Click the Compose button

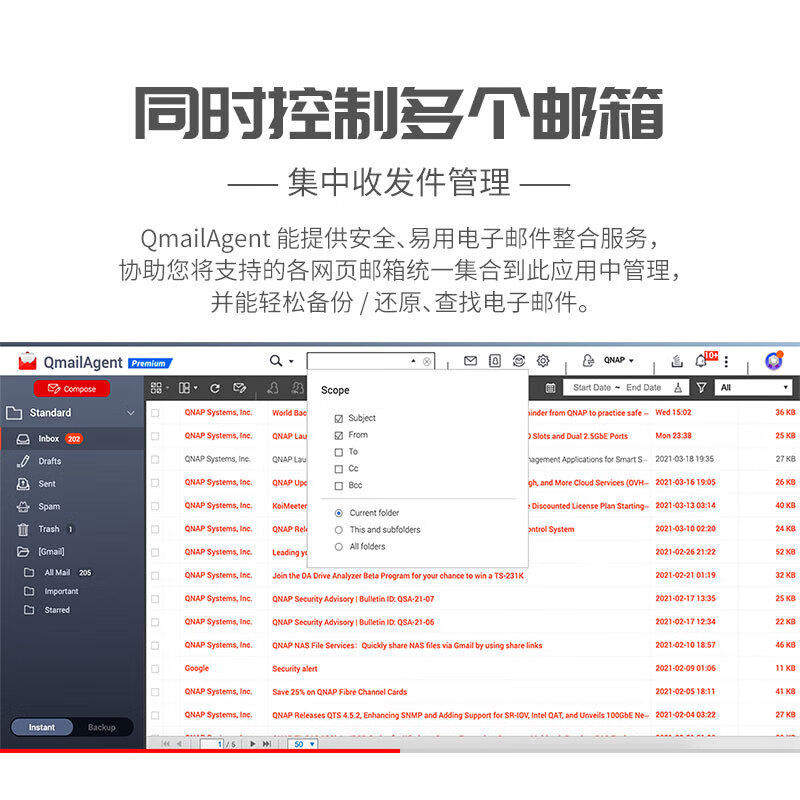point(70,389)
